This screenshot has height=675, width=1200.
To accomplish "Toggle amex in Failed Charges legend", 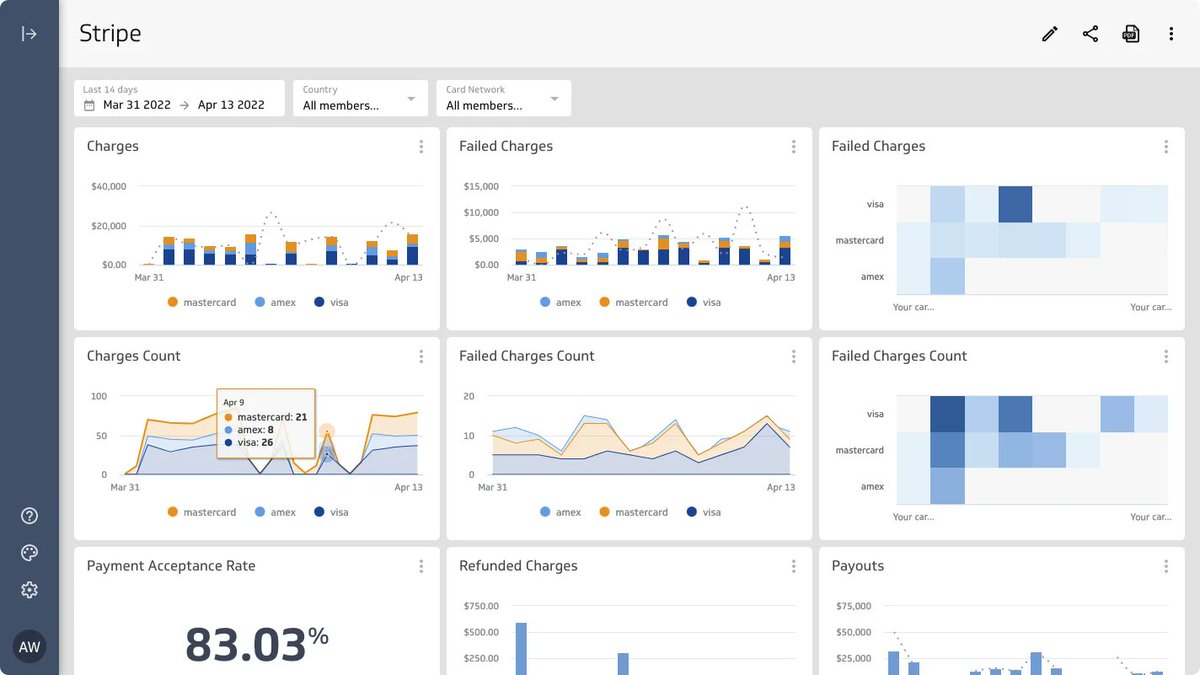I will pos(560,302).
